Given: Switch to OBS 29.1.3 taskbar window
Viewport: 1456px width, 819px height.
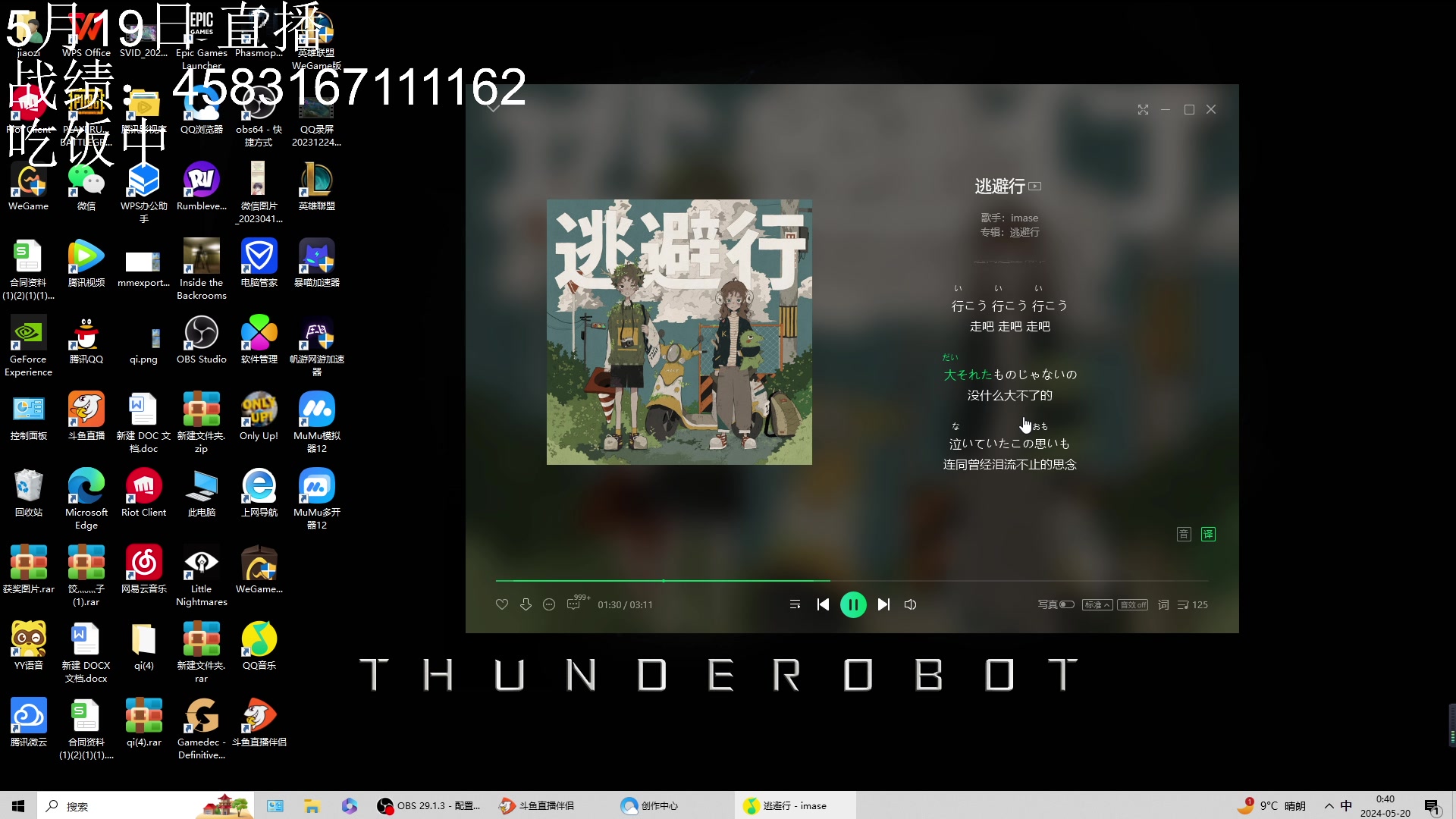Looking at the screenshot, I should [428, 805].
